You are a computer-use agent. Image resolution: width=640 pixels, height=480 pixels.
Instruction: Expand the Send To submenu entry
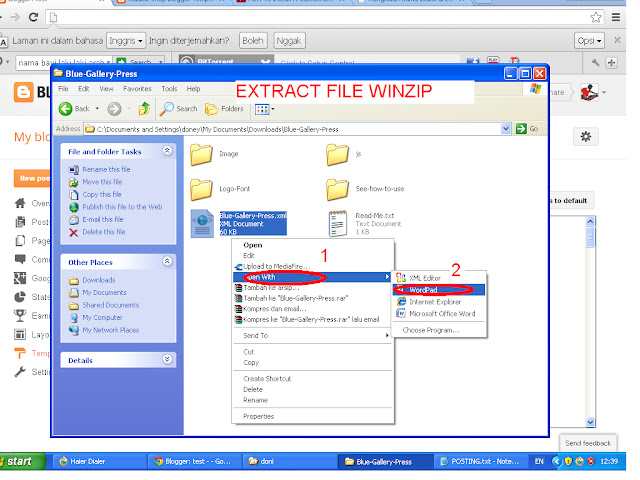click(x=313, y=336)
